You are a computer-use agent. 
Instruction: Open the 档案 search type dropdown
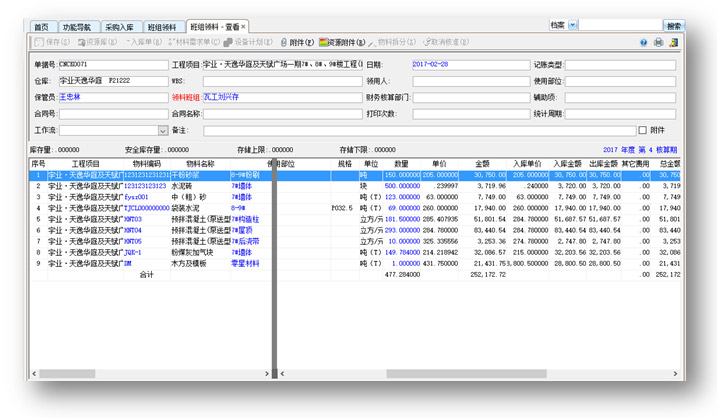click(x=573, y=25)
